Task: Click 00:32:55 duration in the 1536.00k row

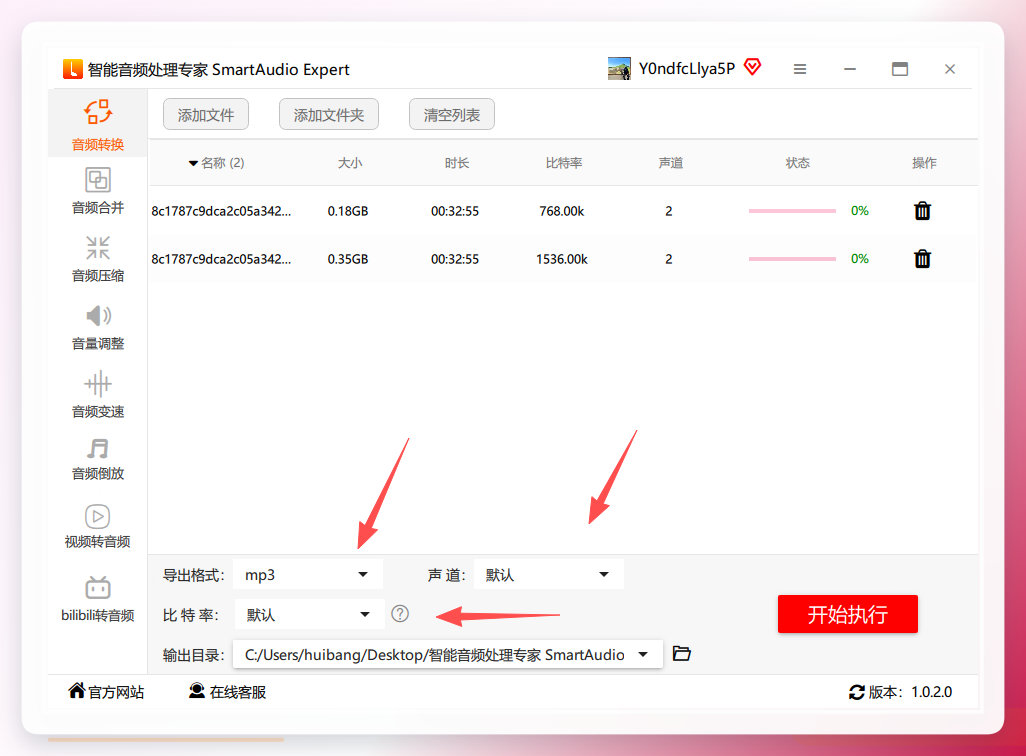Action: [x=455, y=259]
